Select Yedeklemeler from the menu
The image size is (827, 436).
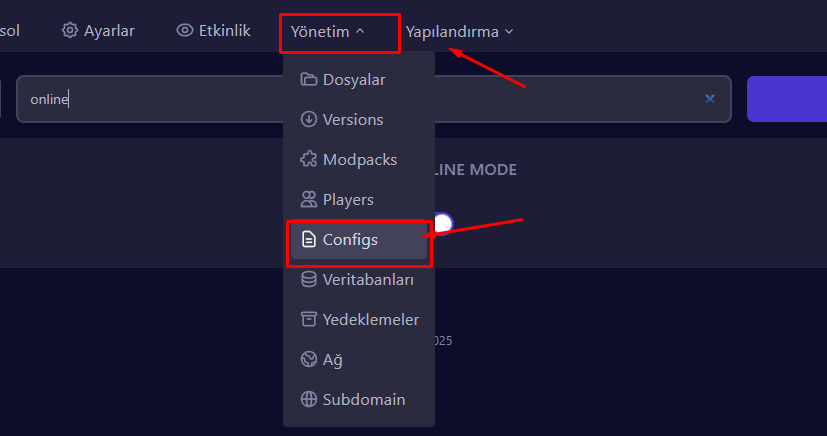coord(370,320)
